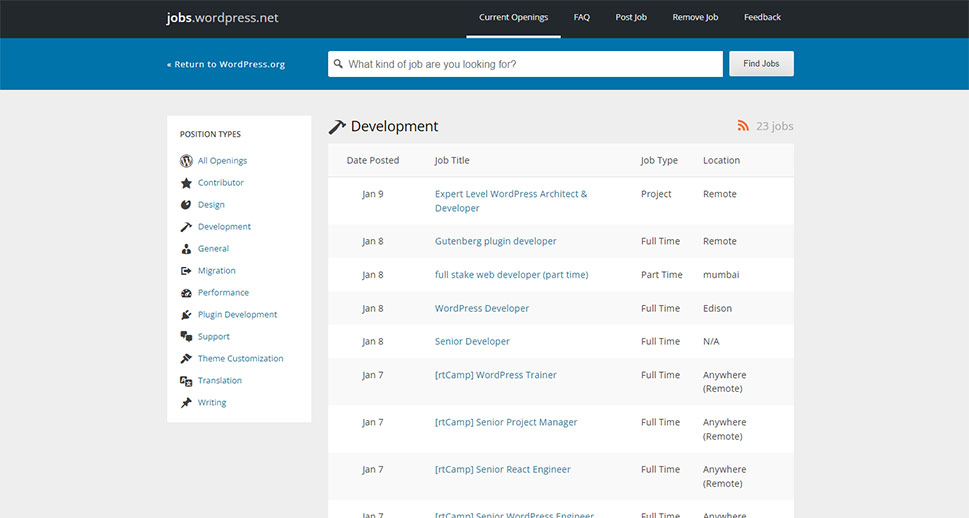Open full stake web developer (part time) job

pyautogui.click(x=512, y=274)
